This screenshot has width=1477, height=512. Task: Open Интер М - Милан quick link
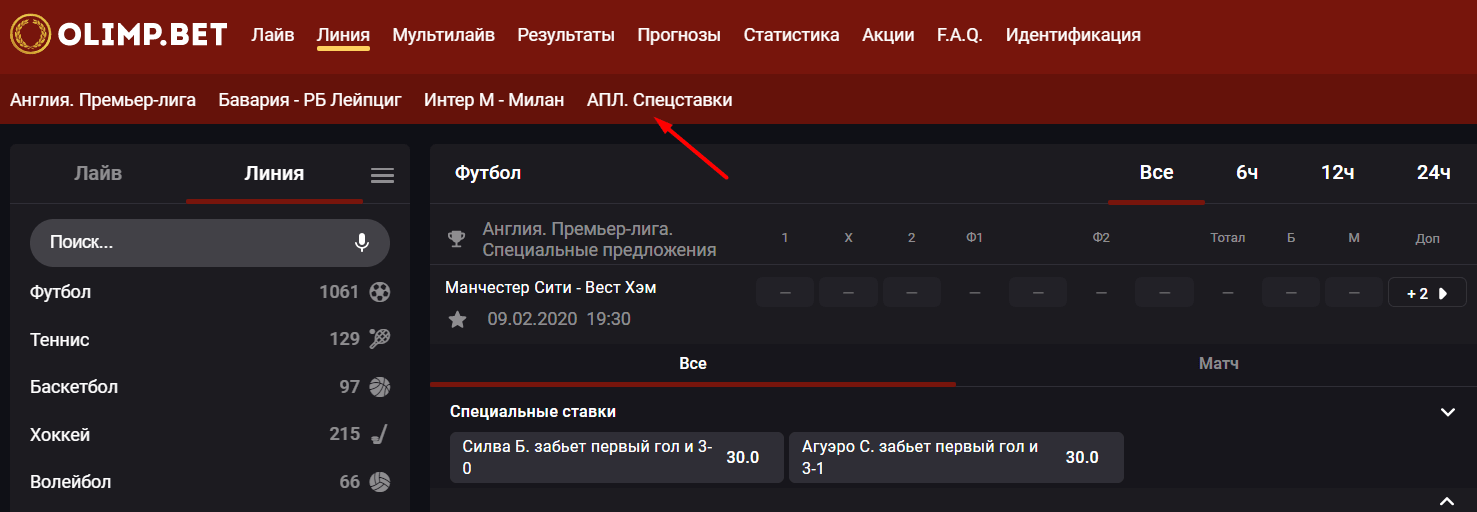click(494, 100)
